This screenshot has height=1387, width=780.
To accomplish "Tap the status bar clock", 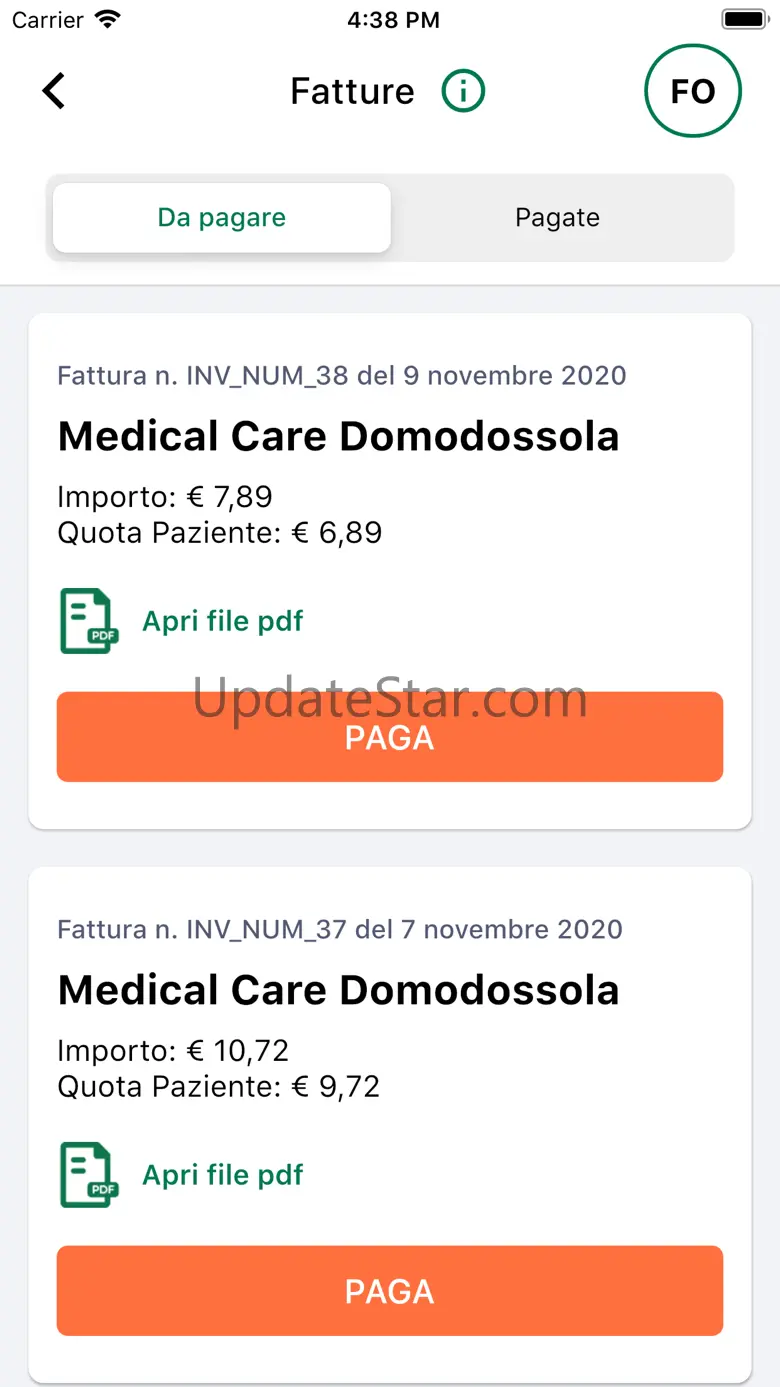I will pyautogui.click(x=393, y=19).
